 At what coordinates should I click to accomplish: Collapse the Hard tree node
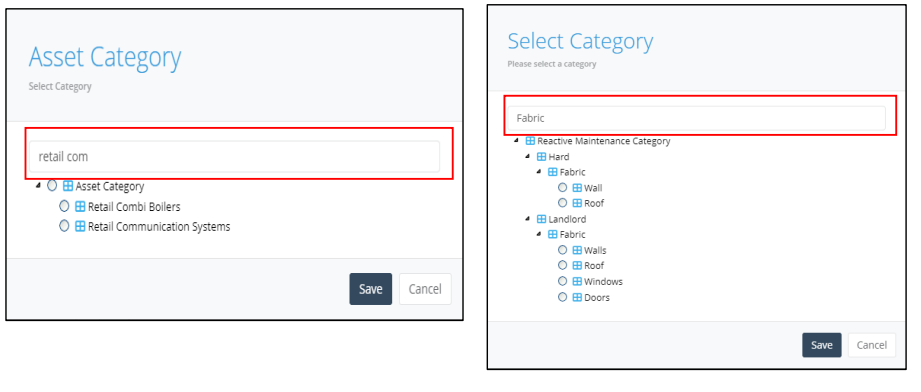coord(527,156)
